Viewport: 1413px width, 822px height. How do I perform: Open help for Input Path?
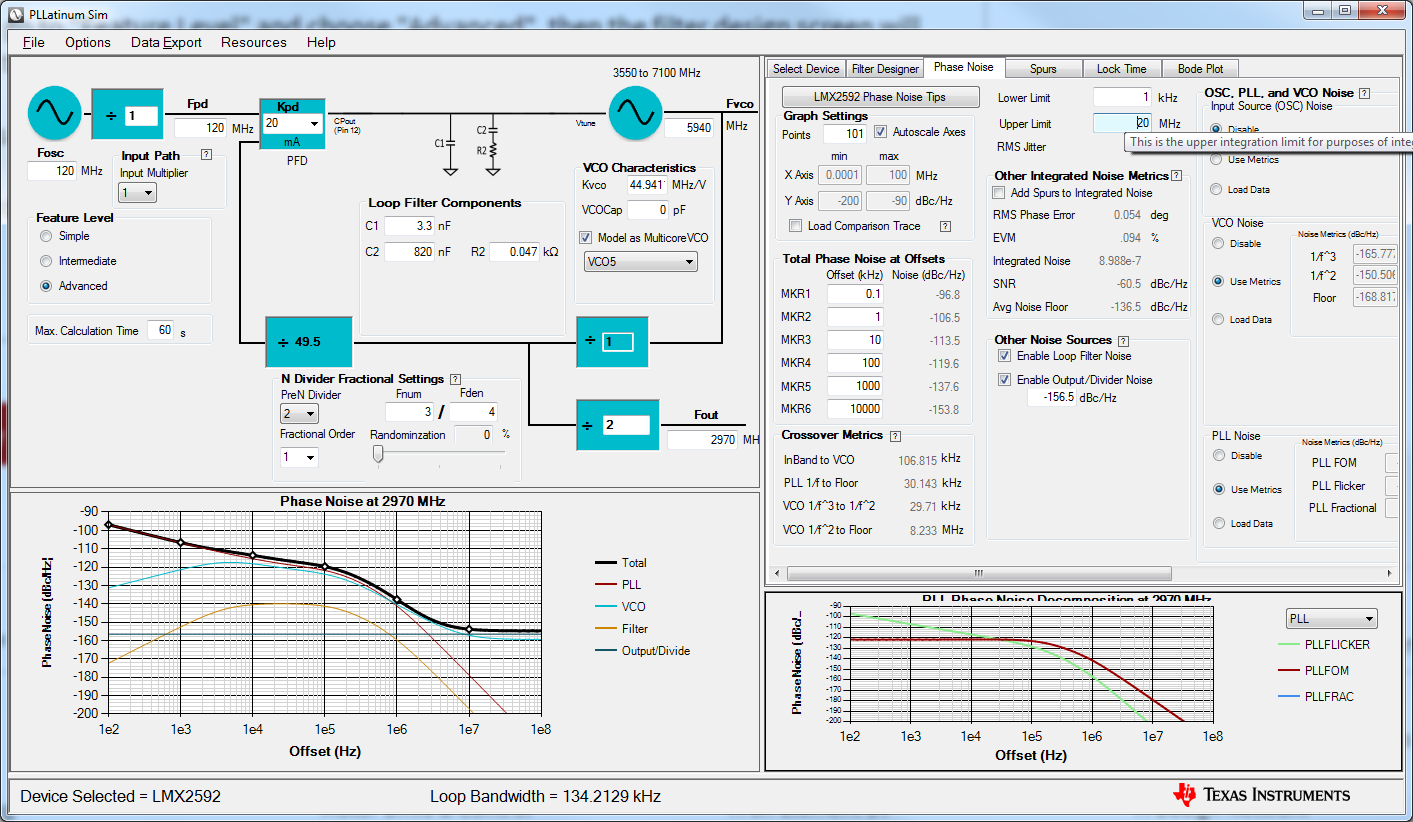[x=206, y=155]
